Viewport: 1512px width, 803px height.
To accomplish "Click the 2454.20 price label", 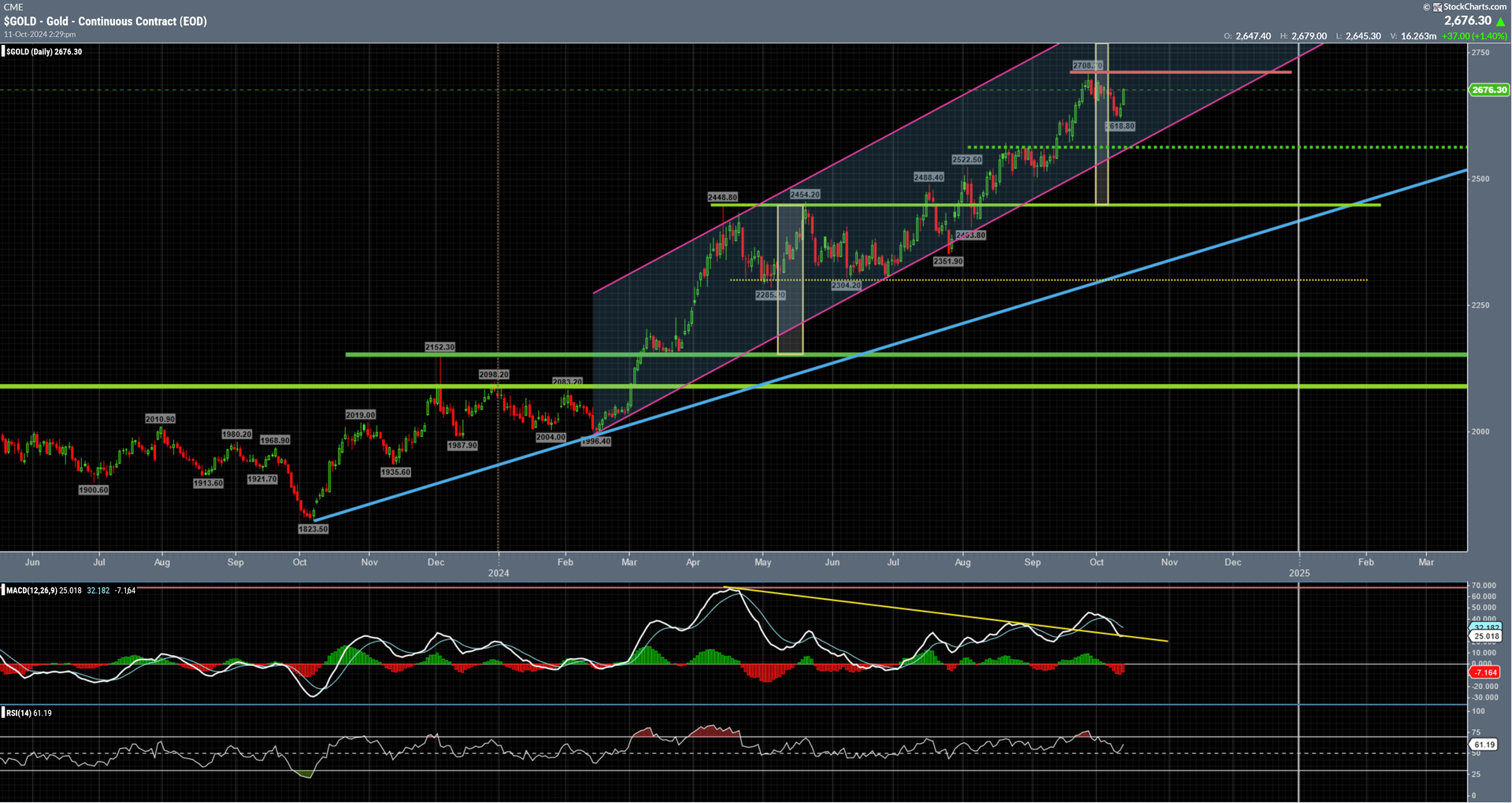I will [x=805, y=194].
